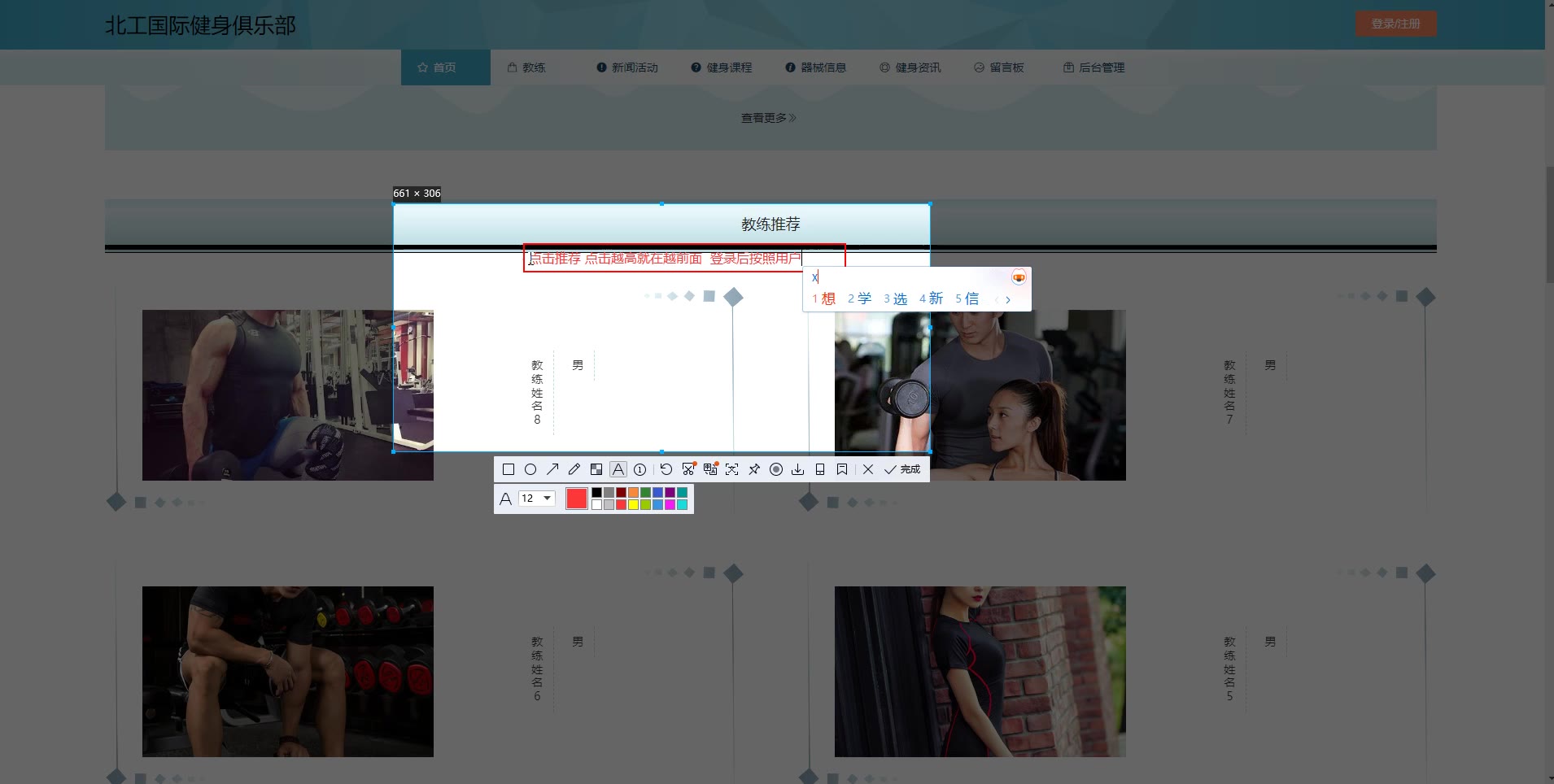Open the 健身课程 navigation tab
The image size is (1554, 784).
722,68
